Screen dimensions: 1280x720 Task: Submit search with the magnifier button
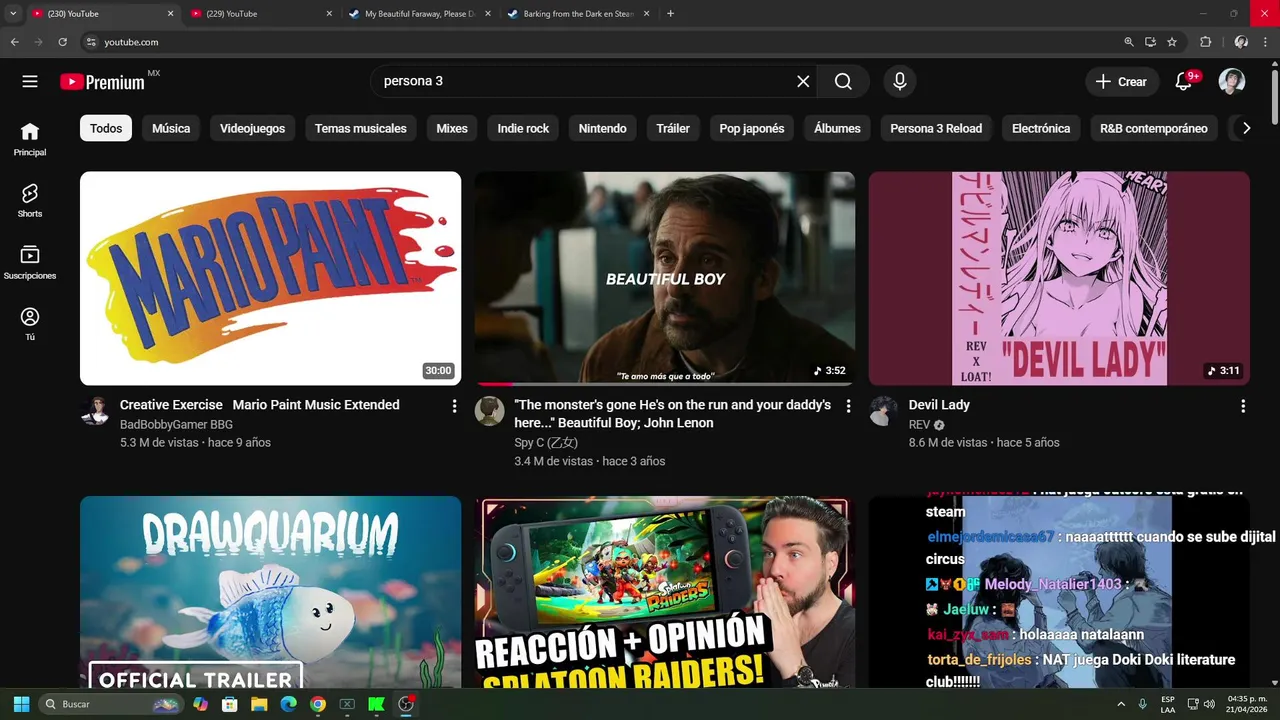tap(843, 82)
